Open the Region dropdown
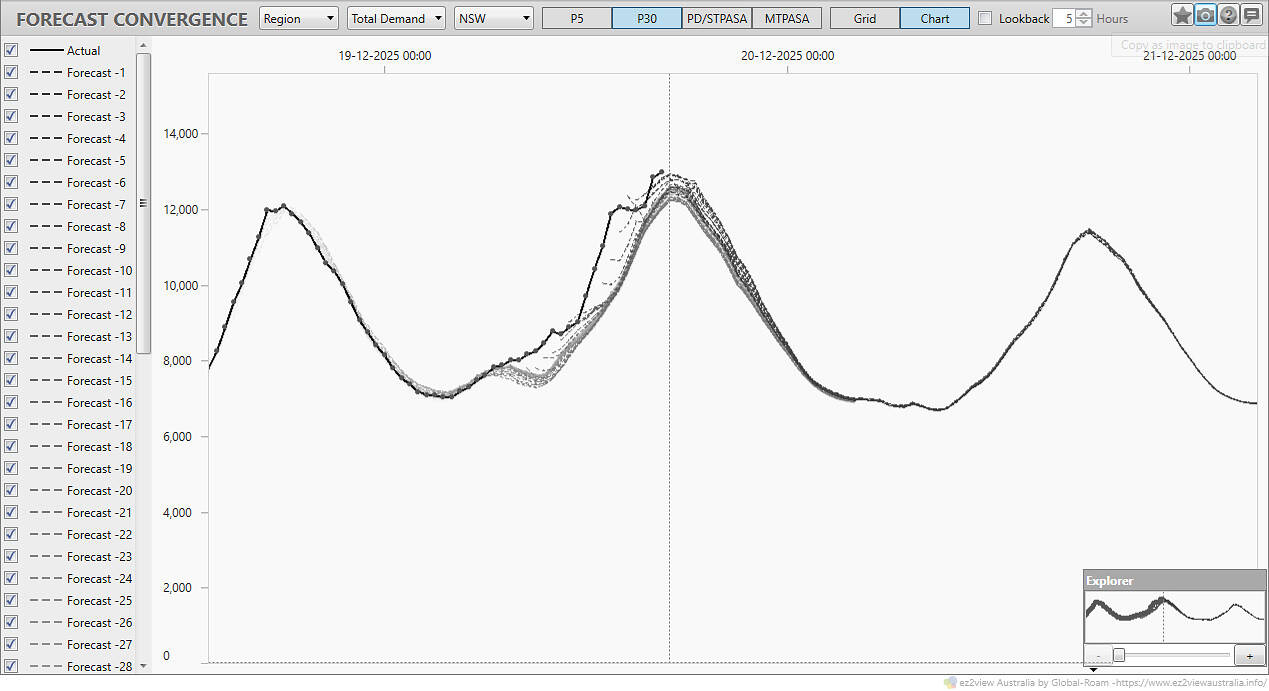Screen dimensions: 1269x691 click(299, 18)
